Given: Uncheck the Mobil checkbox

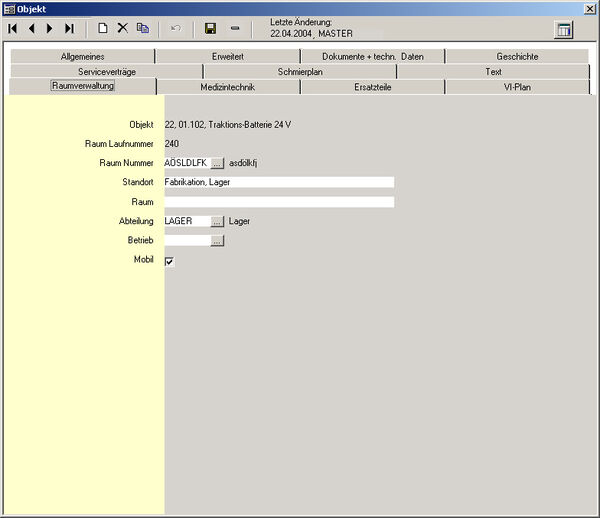Looking at the screenshot, I should pyautogui.click(x=169, y=261).
